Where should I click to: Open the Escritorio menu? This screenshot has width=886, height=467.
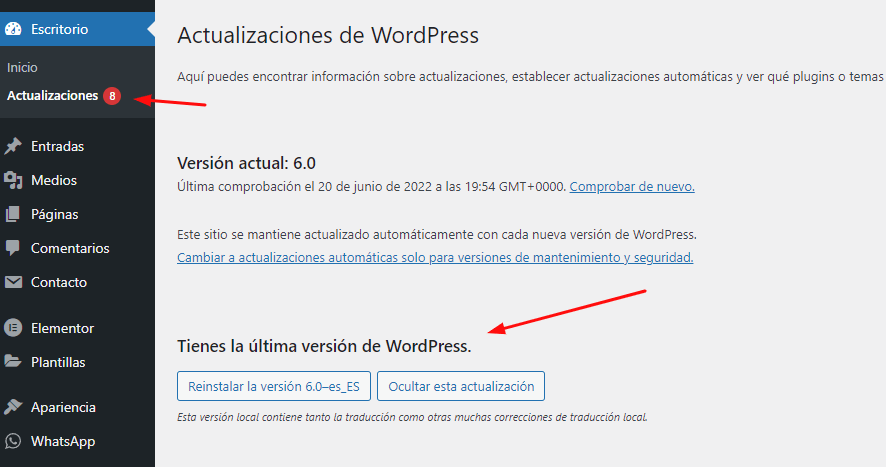(77, 29)
